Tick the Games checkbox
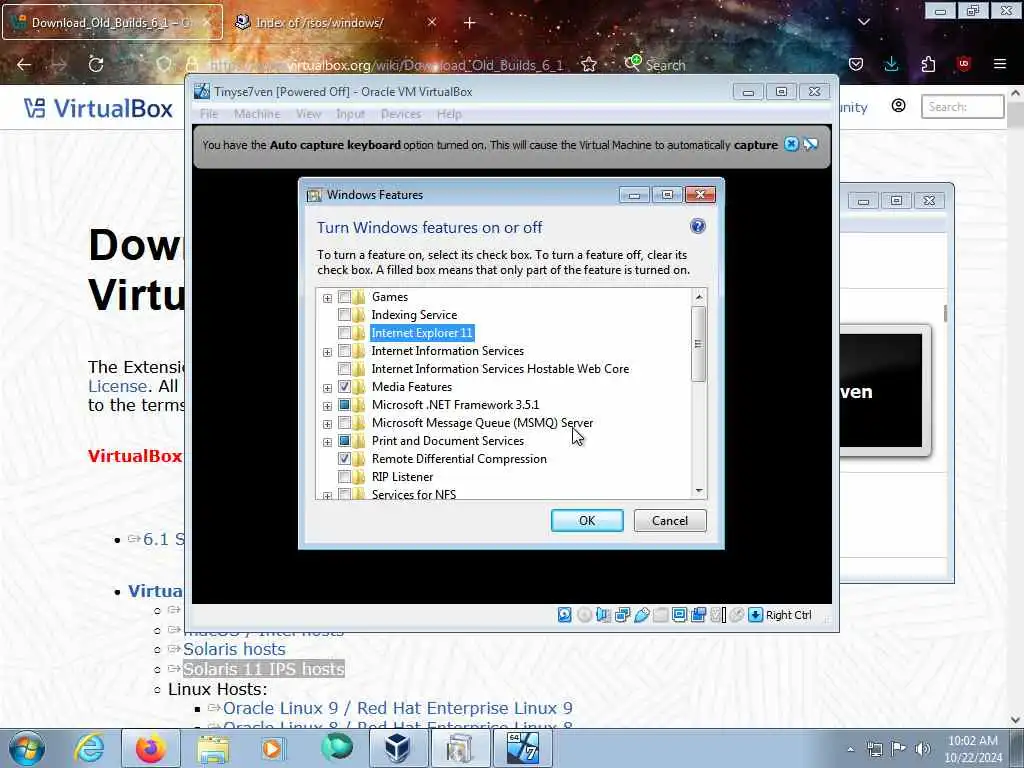1024x768 pixels. (x=344, y=297)
